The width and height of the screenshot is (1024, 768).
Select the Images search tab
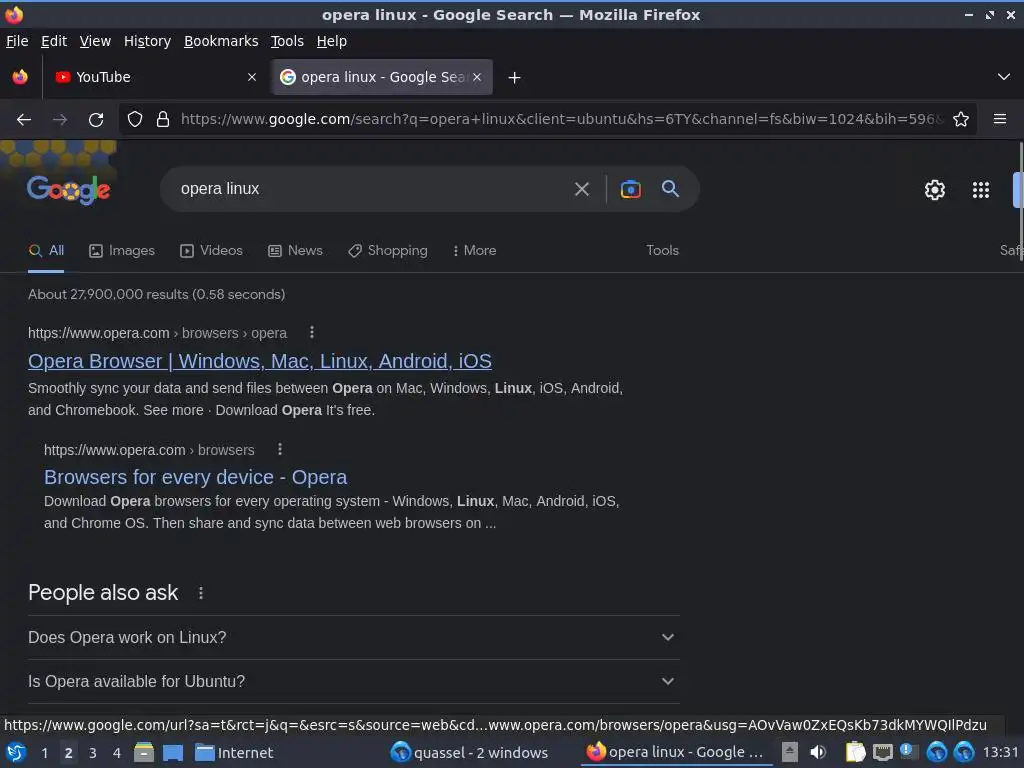tap(122, 251)
